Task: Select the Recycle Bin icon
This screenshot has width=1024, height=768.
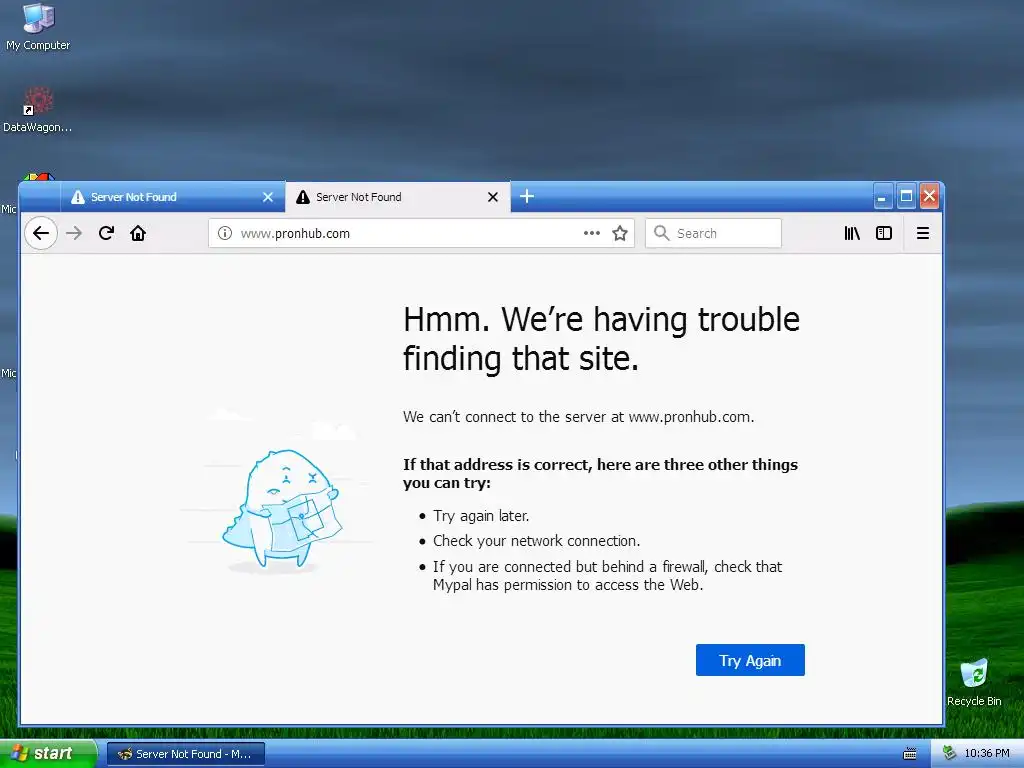Action: (x=974, y=682)
